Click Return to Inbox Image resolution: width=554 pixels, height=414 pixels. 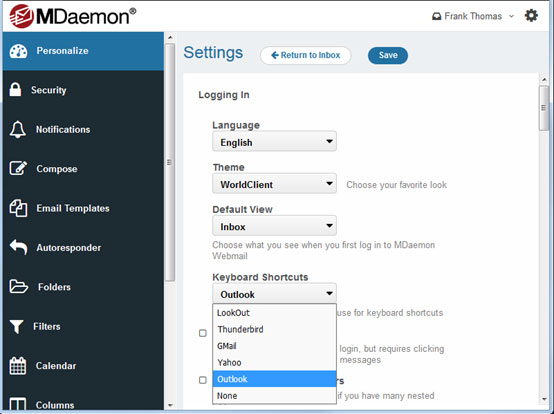tap(306, 55)
